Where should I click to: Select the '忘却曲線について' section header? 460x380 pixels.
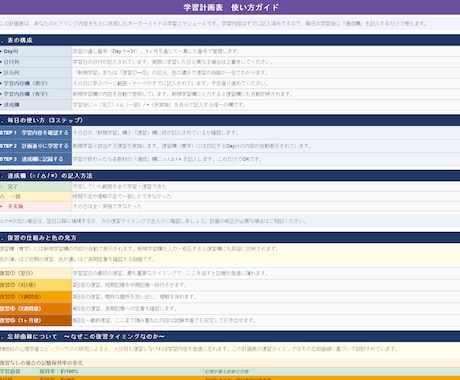230,337
